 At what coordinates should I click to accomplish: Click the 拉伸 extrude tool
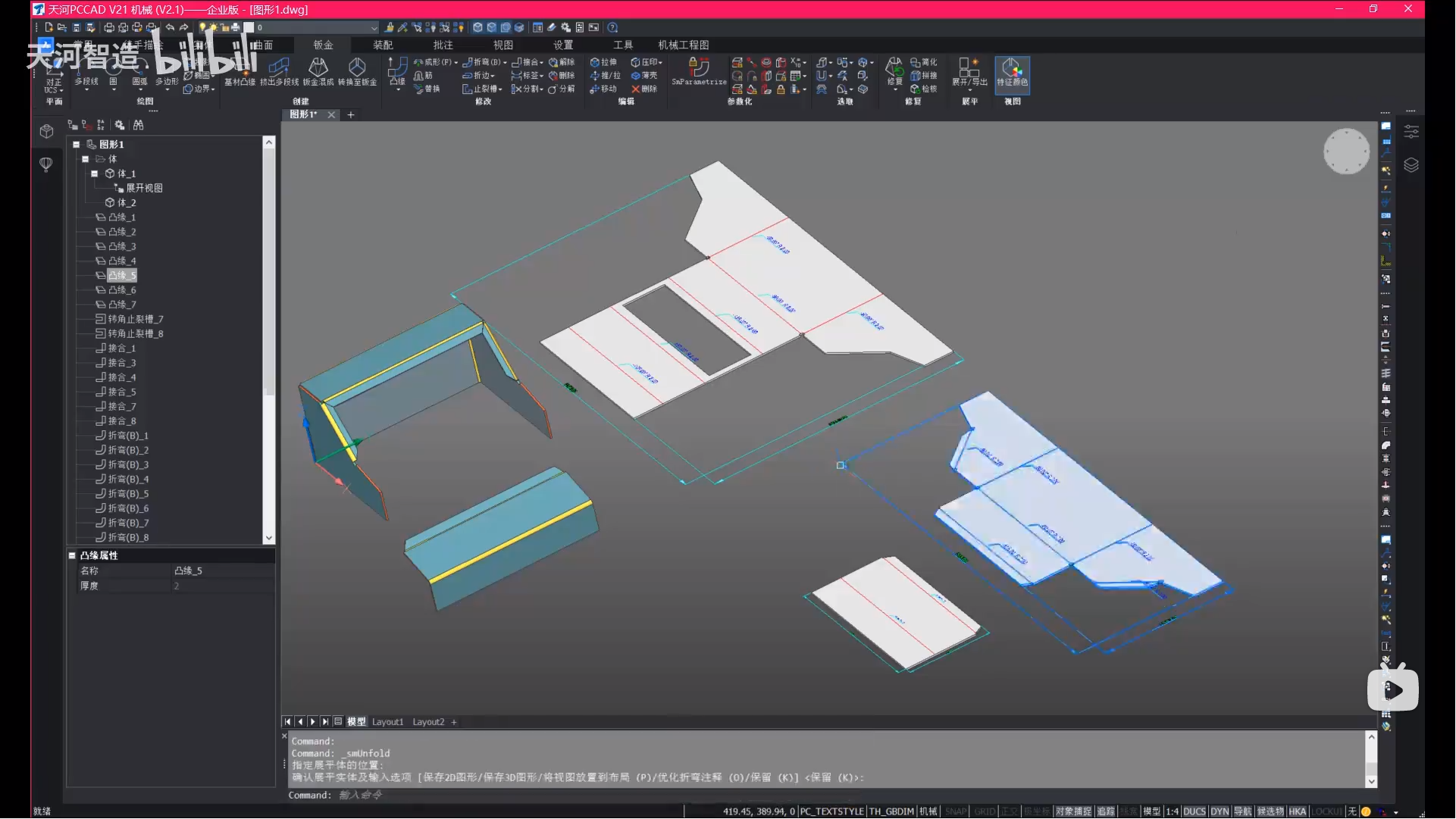pos(603,62)
